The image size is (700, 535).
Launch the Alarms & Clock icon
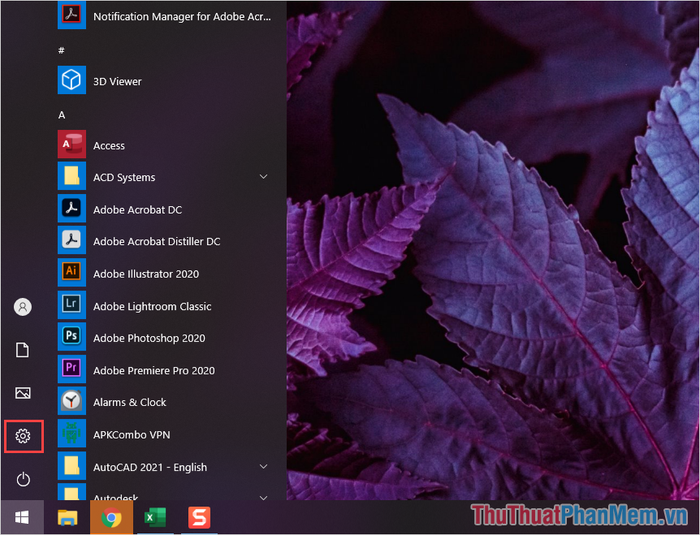(x=71, y=401)
